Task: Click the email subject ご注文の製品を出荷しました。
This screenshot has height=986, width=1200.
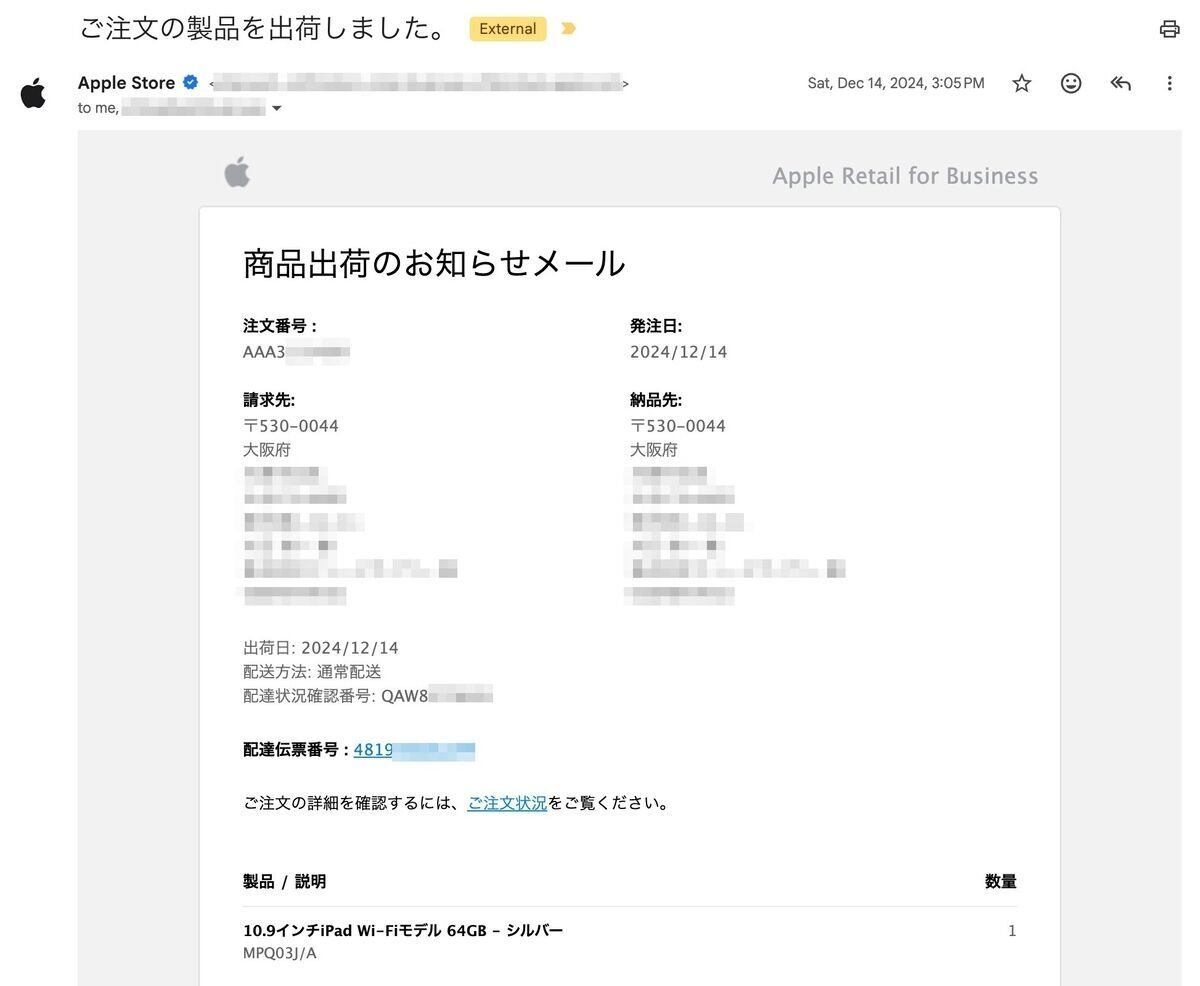Action: (264, 28)
